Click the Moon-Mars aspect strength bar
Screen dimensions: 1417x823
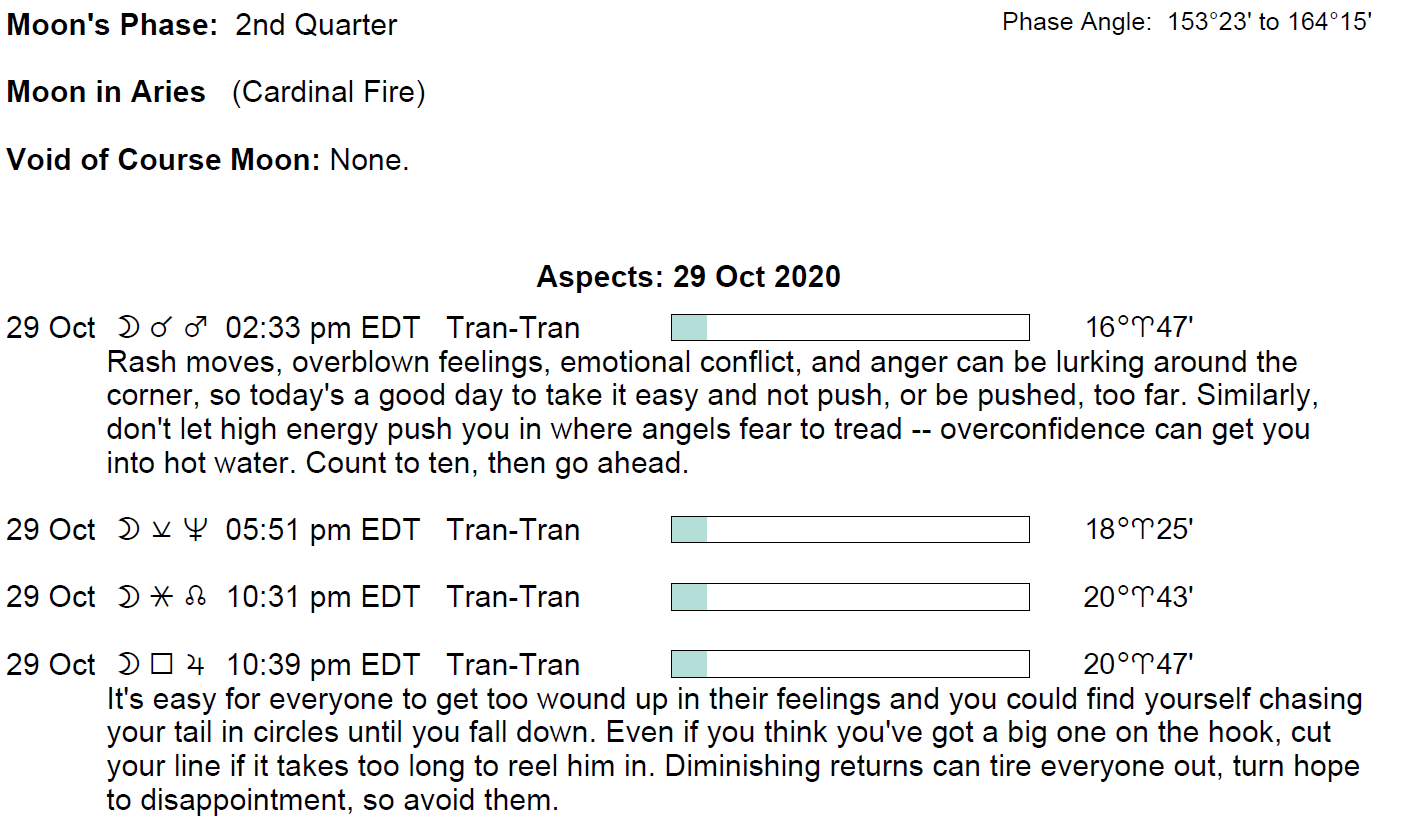click(849, 328)
